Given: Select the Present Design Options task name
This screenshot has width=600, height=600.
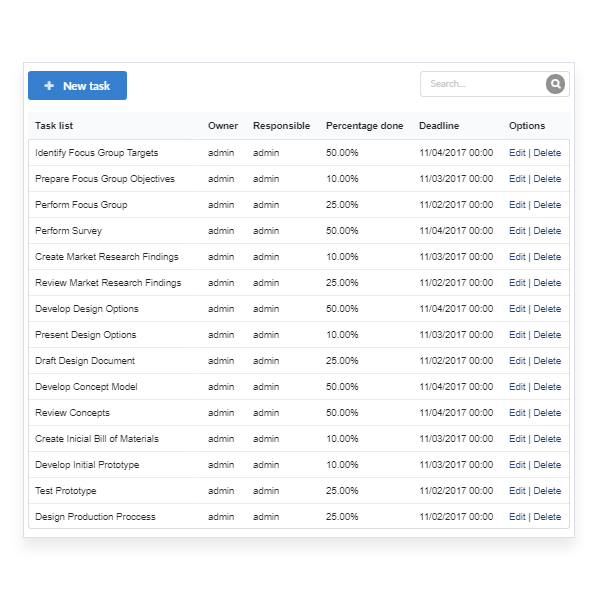Looking at the screenshot, I should tap(86, 335).
